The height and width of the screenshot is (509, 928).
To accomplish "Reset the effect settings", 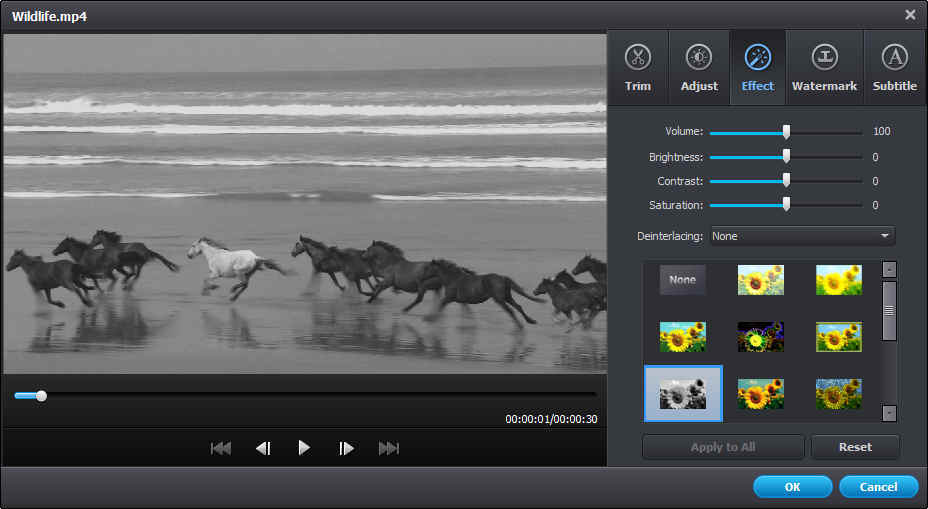I will (855, 447).
